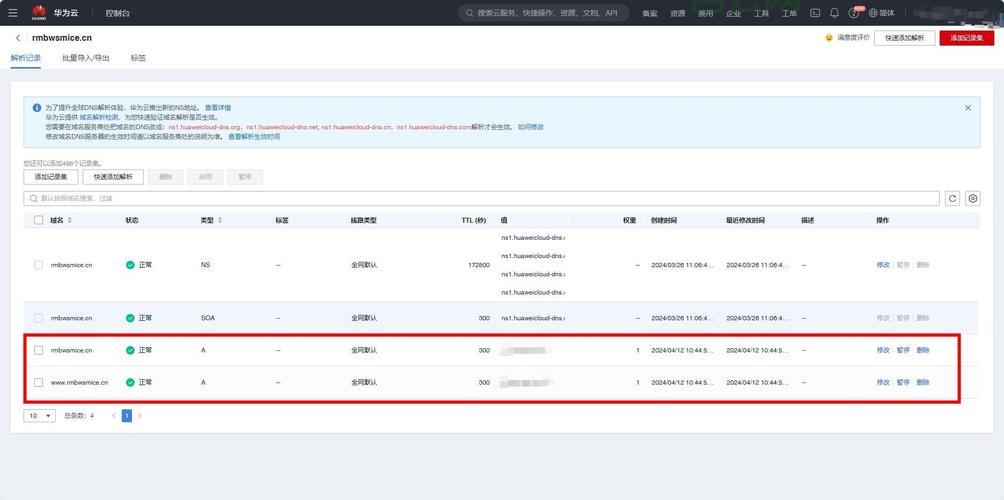Refresh the record set list
This screenshot has height=500, width=1004.
[x=953, y=199]
